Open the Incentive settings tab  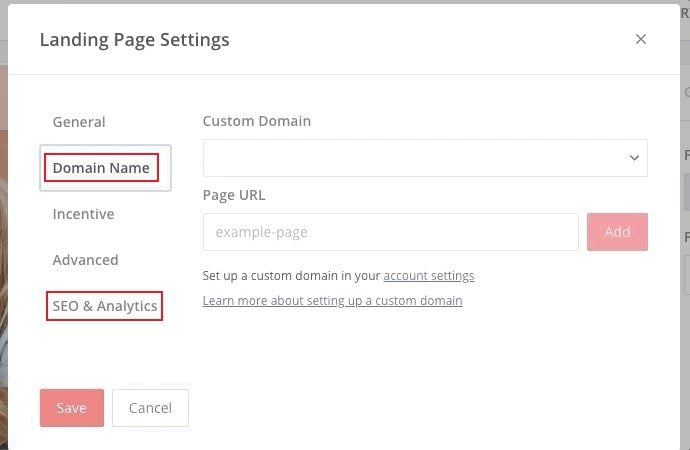83,214
